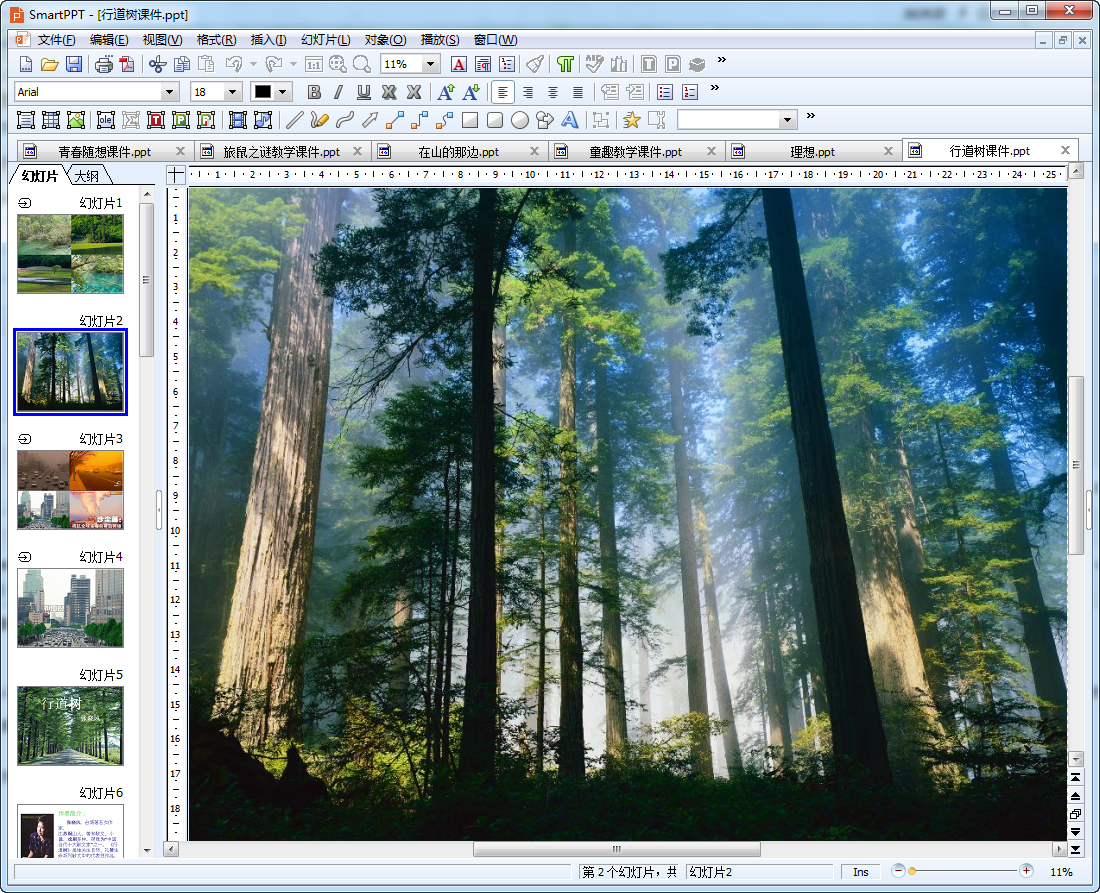This screenshot has width=1100, height=893.
Task: Select the straight line drawing tool
Action: click(x=295, y=120)
